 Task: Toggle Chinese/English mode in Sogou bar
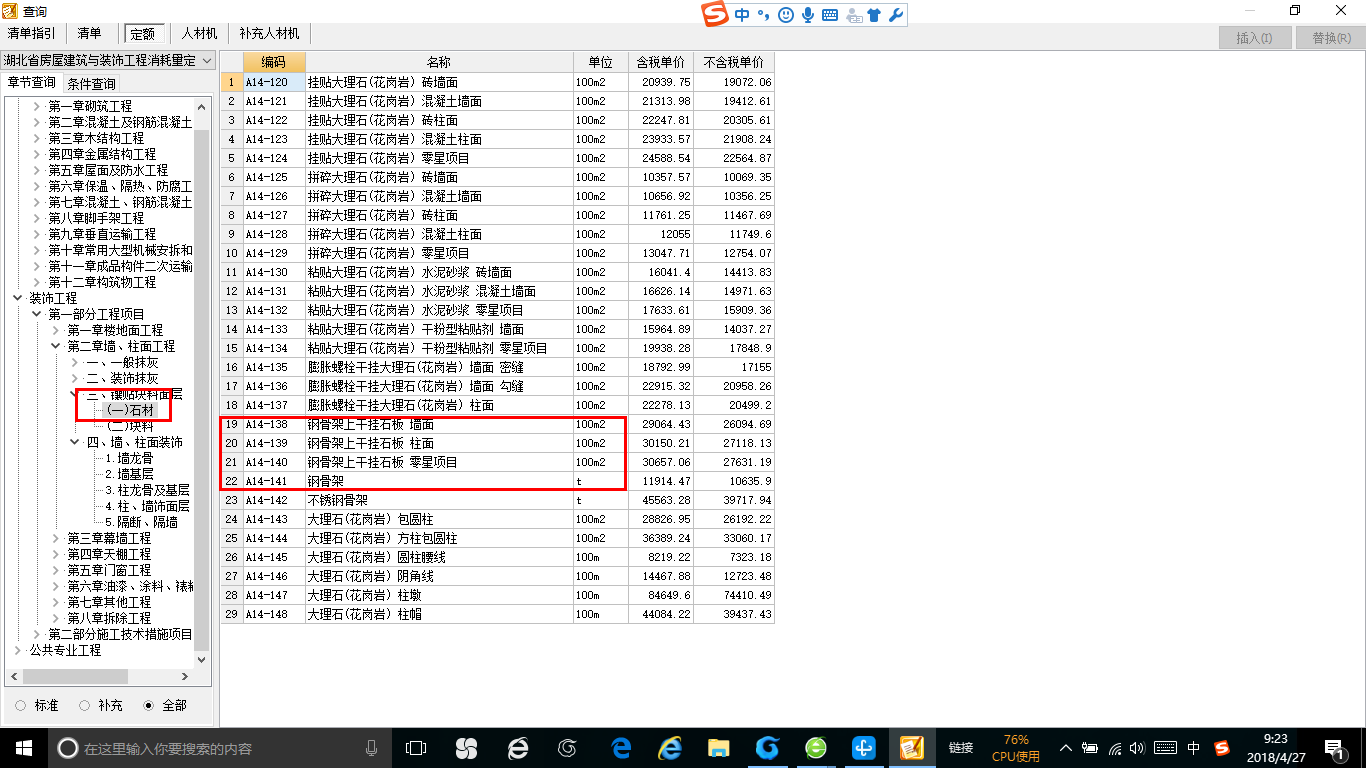(x=742, y=15)
